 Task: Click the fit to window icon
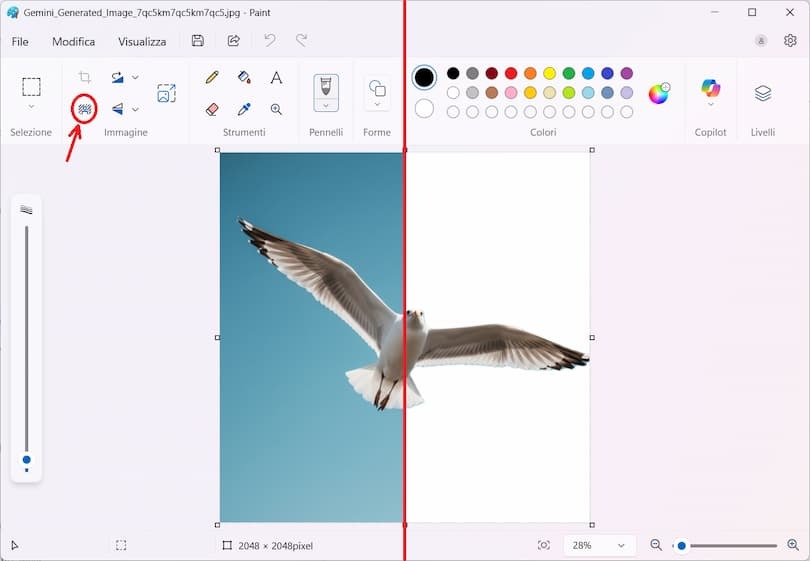point(543,545)
